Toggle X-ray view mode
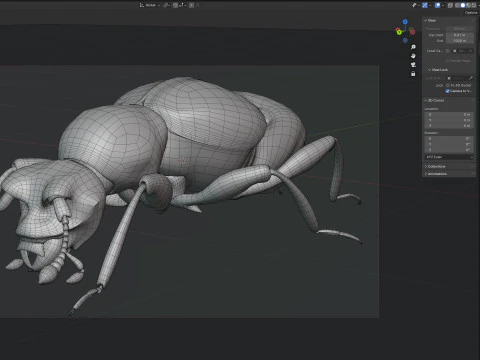 tap(450, 5)
